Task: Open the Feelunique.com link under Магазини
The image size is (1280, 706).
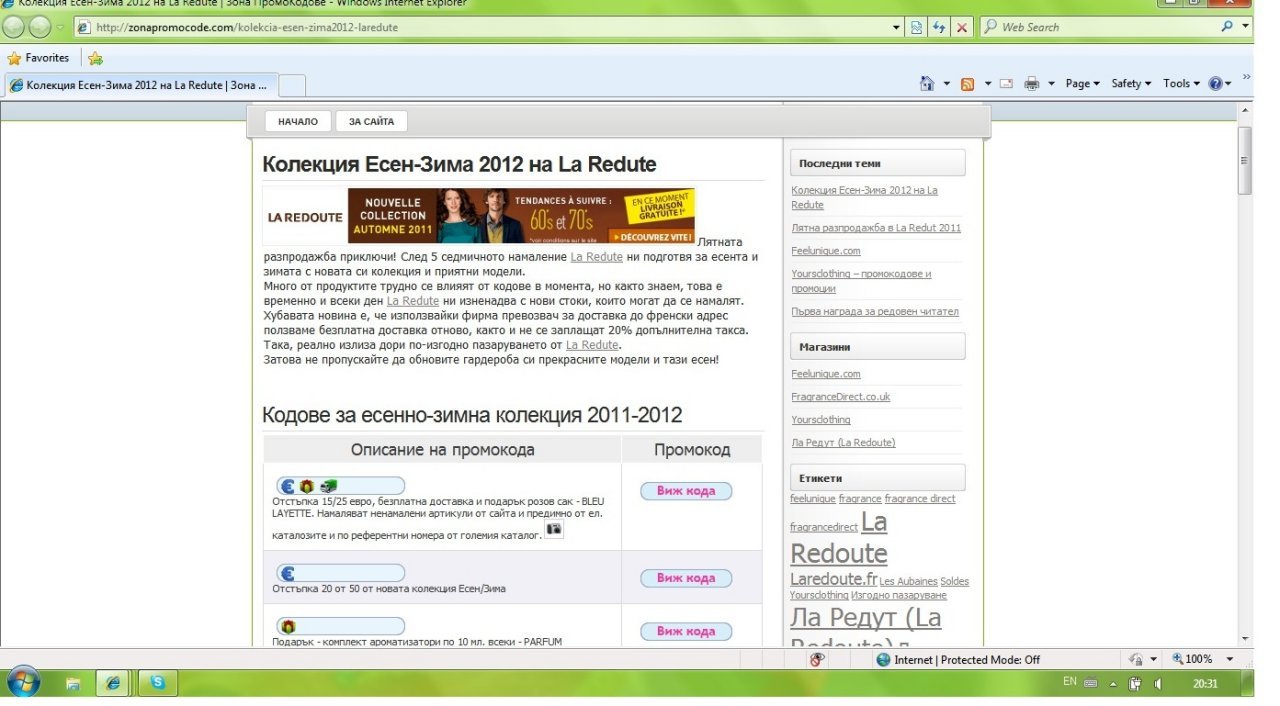Action: click(825, 374)
